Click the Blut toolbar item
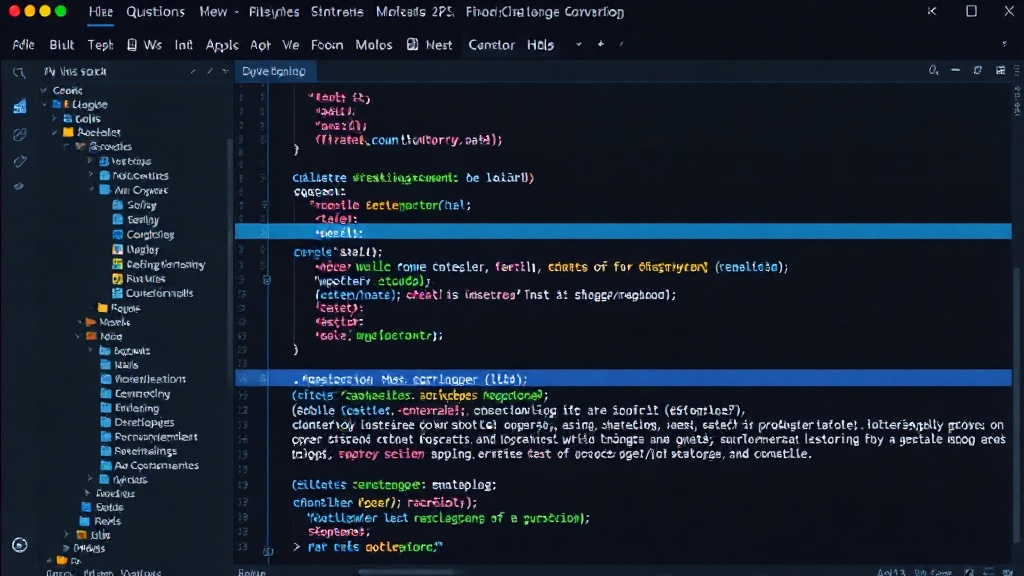Viewport: 1024px width, 576px height. tap(61, 44)
